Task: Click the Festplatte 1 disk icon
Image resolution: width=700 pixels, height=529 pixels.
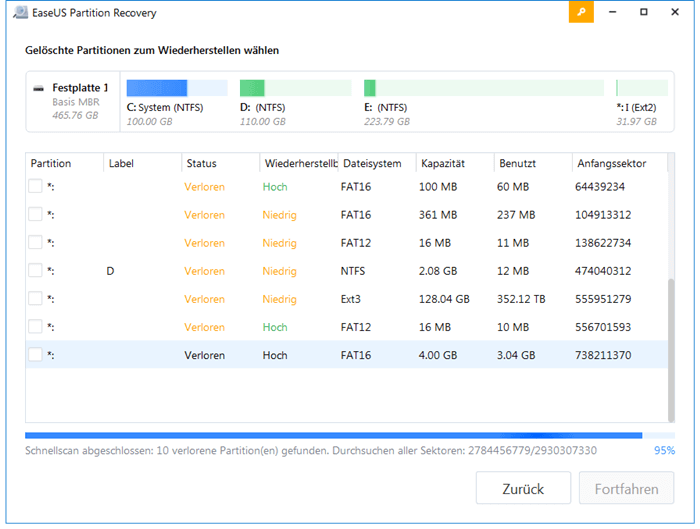Action: (39, 88)
